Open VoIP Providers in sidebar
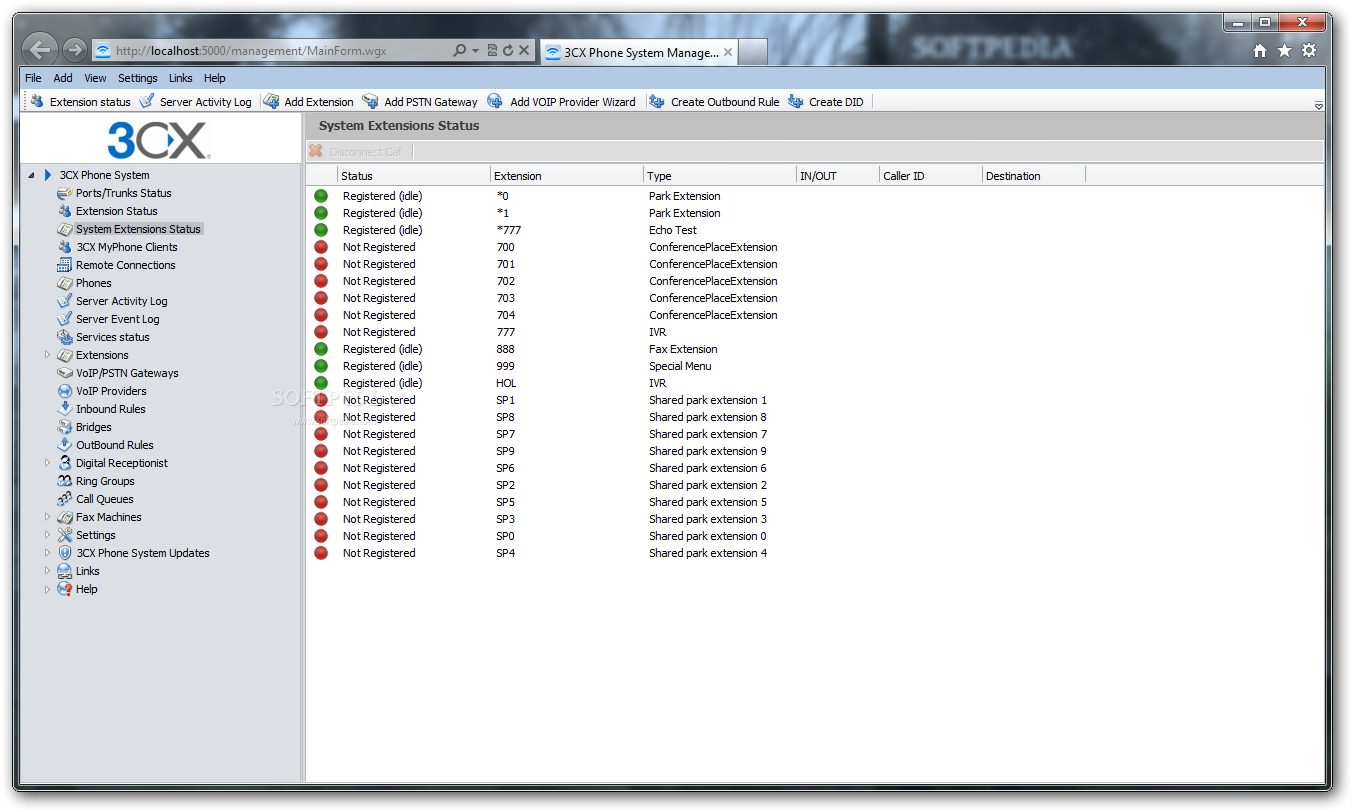 111,391
